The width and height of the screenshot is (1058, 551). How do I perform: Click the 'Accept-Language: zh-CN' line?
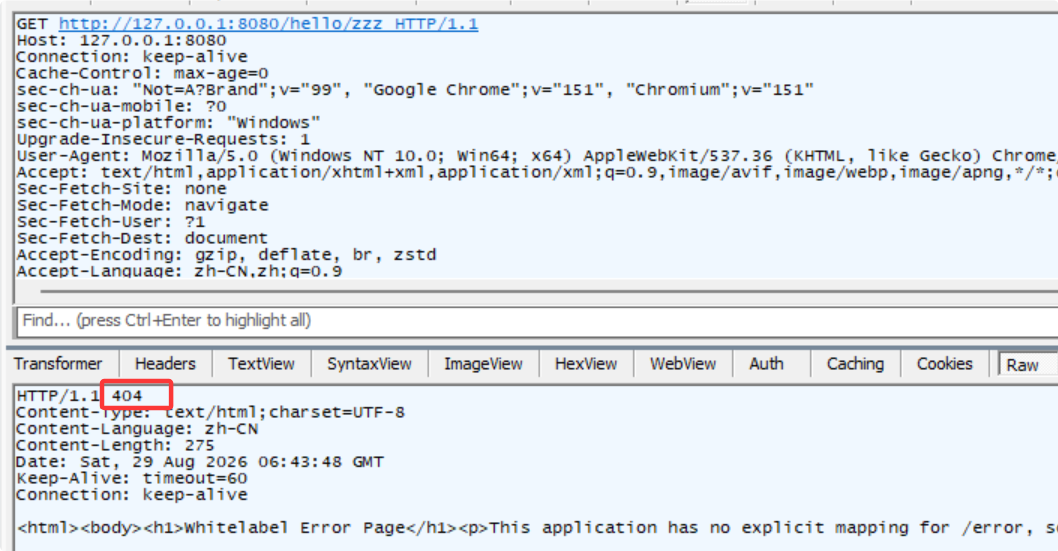coord(179,271)
